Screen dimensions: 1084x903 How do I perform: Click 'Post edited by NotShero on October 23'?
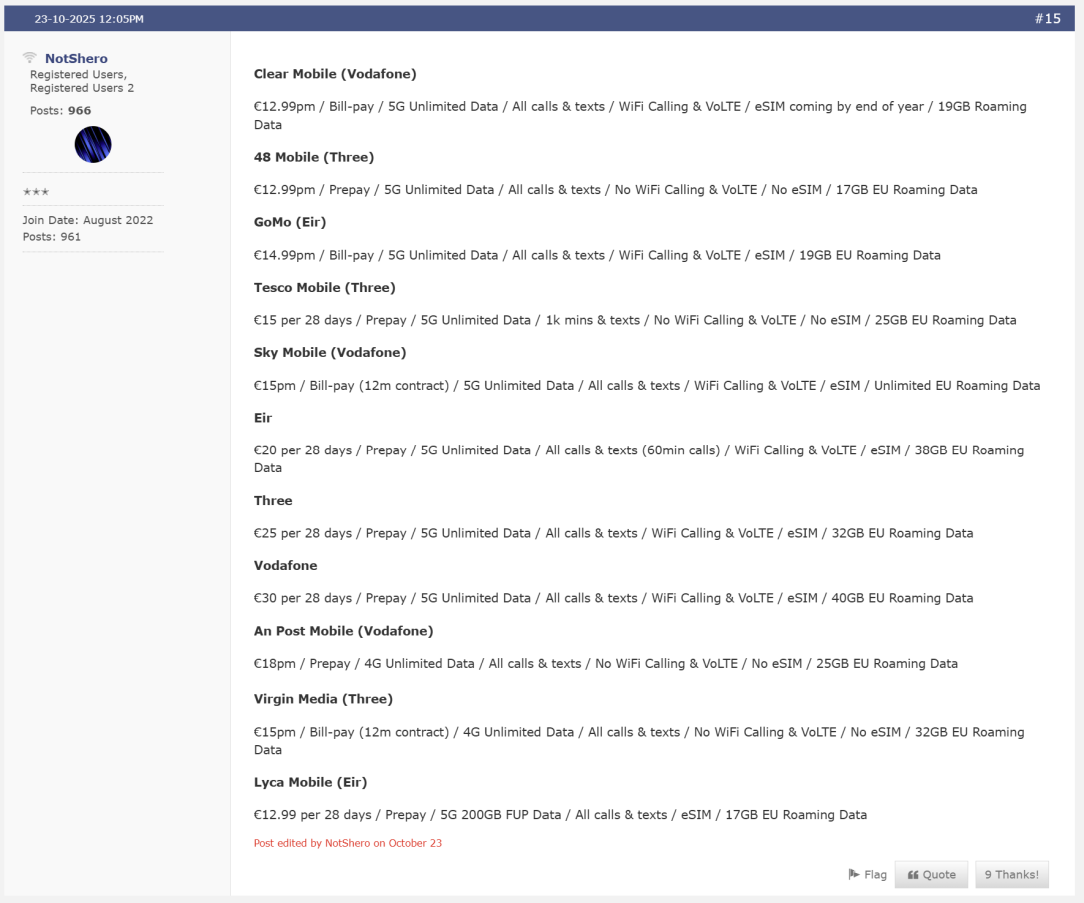348,843
